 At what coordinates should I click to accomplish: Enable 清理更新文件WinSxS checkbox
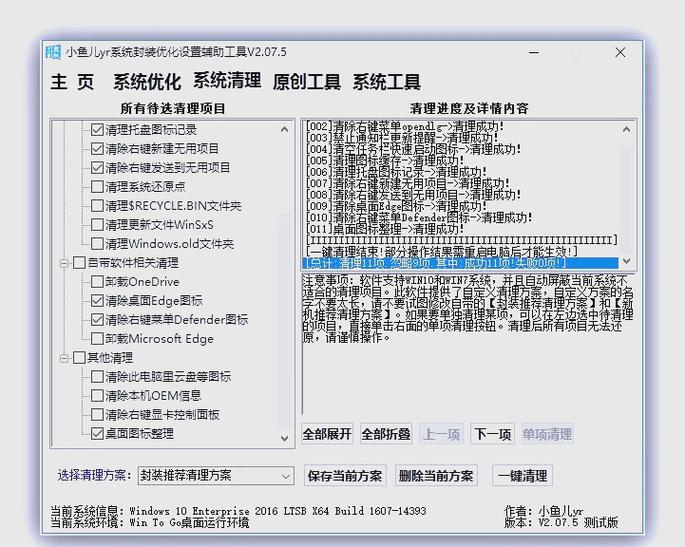97,225
